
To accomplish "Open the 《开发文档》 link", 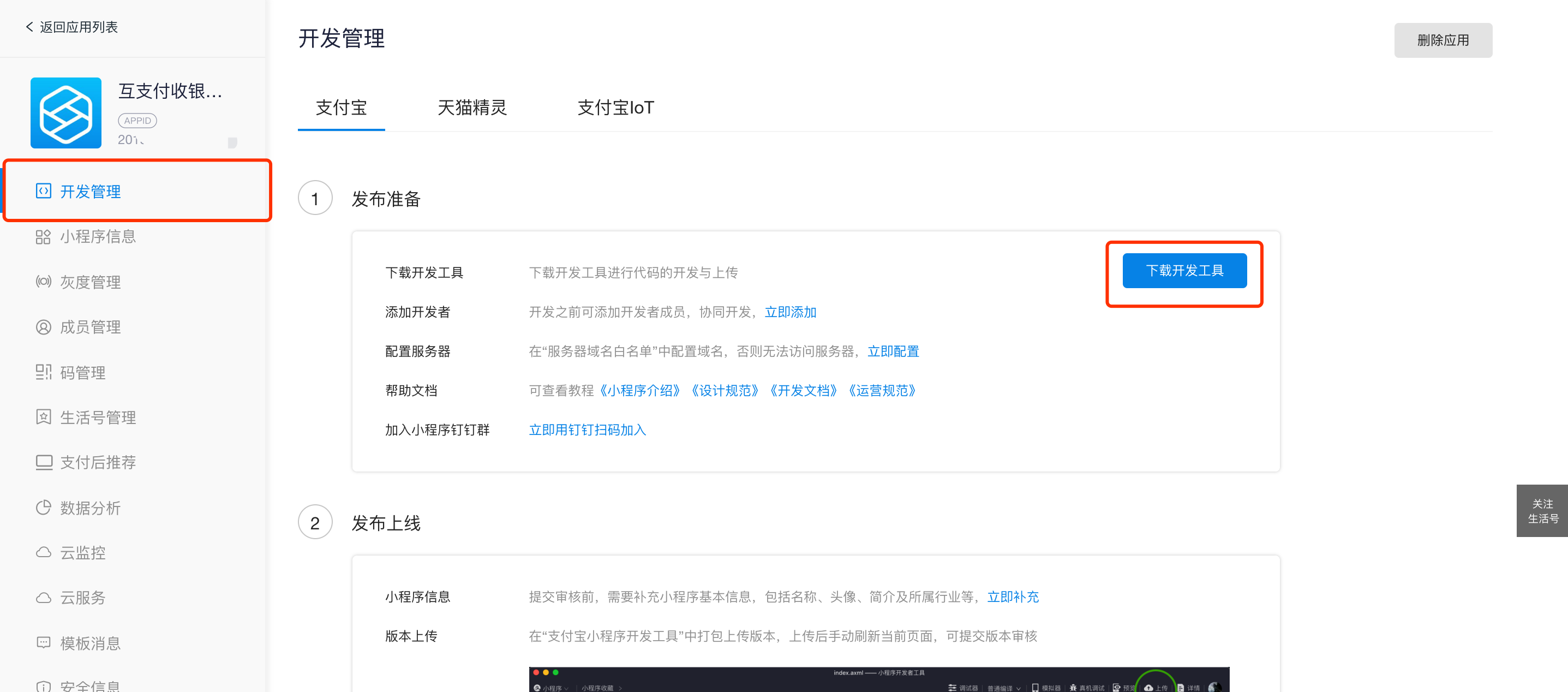I will click(x=804, y=391).
